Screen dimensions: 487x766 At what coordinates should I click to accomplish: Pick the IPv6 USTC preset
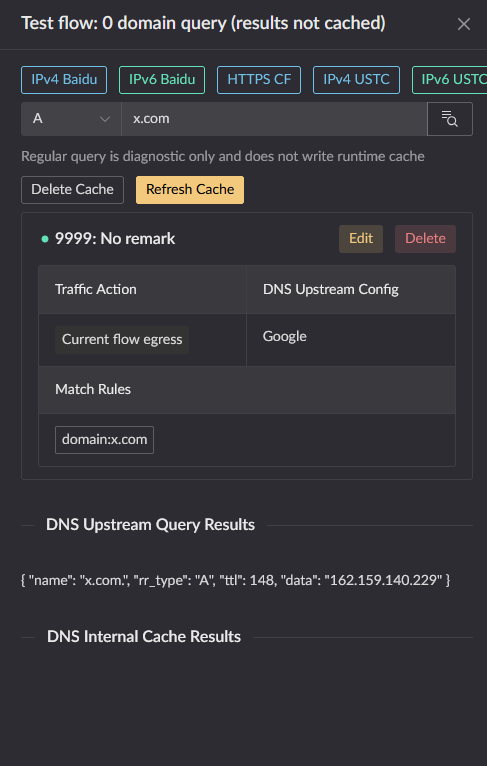click(449, 80)
